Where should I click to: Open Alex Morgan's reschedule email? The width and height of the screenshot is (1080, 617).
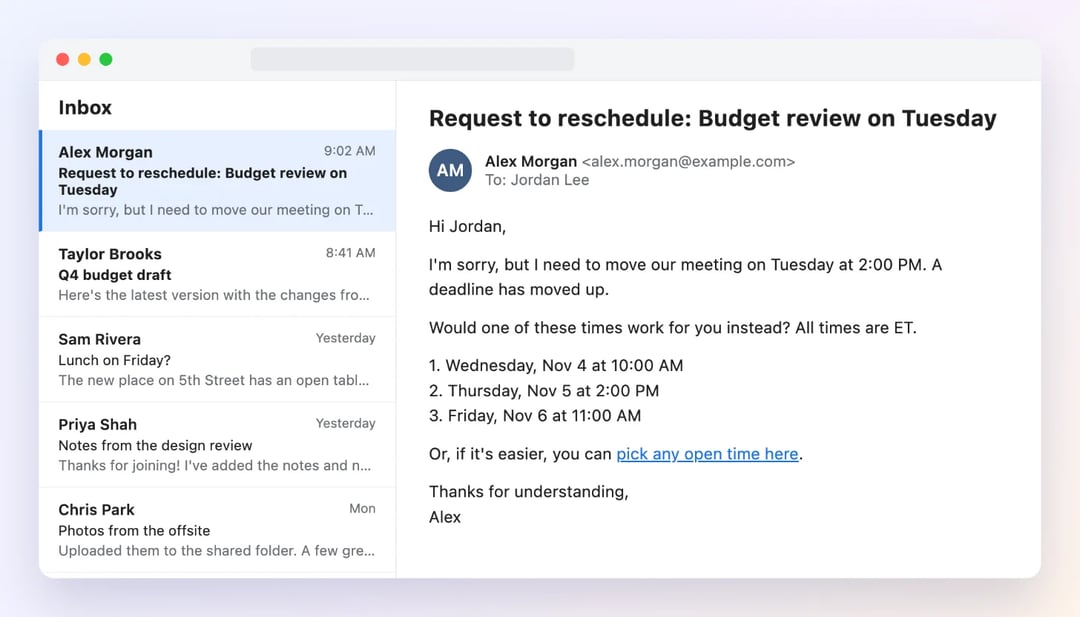(x=218, y=180)
